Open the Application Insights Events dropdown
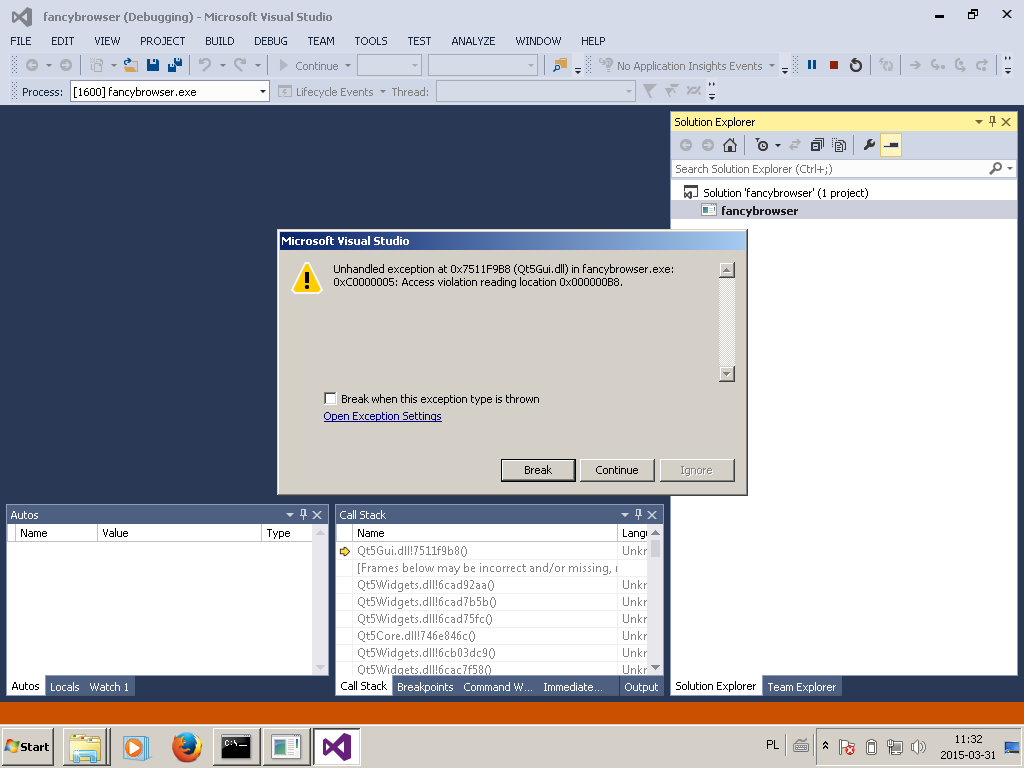1024x768 pixels. 772,65
